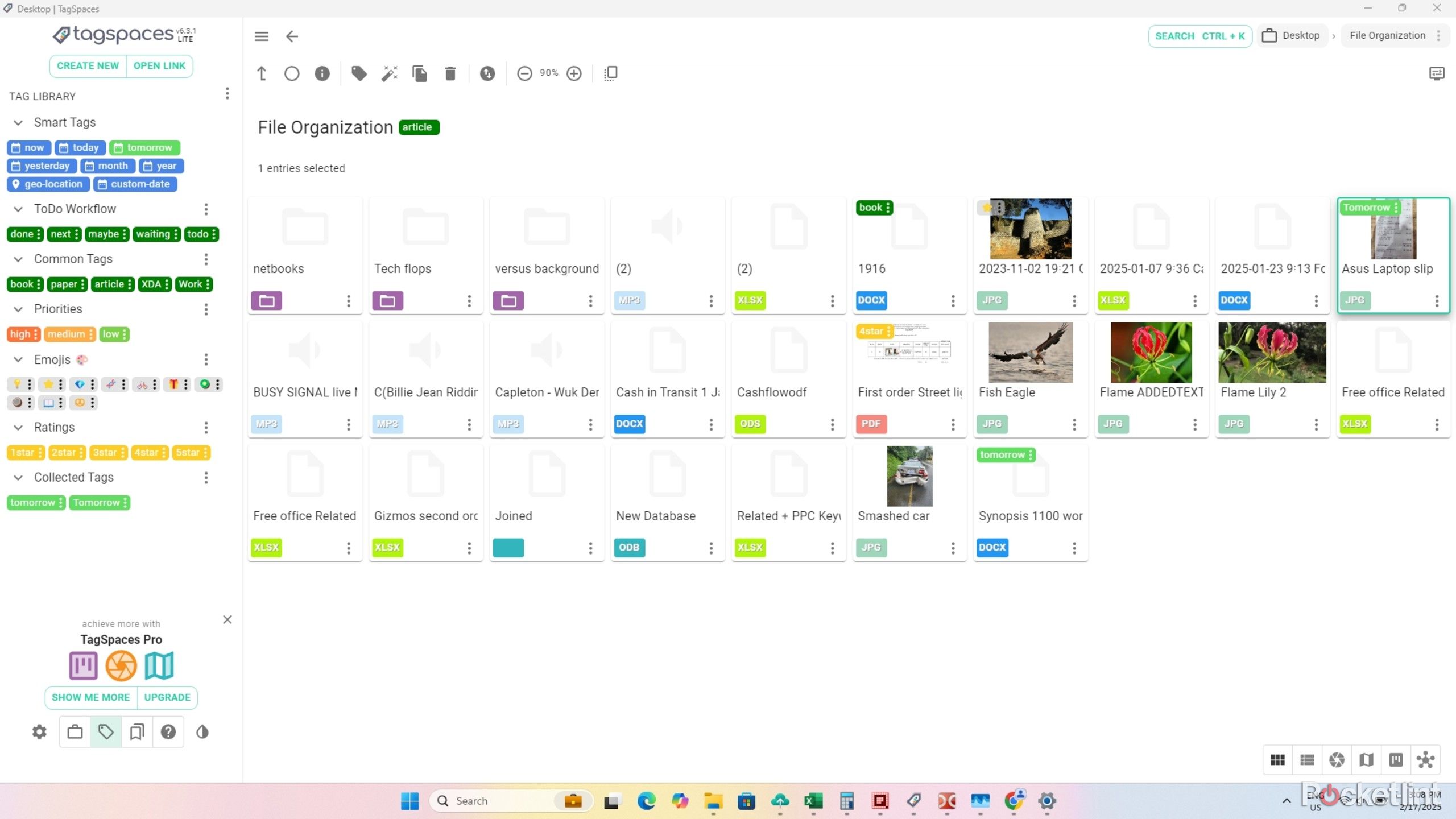The width and height of the screenshot is (1456, 819).
Task: Zoom out using minus zoom control
Action: 524,72
